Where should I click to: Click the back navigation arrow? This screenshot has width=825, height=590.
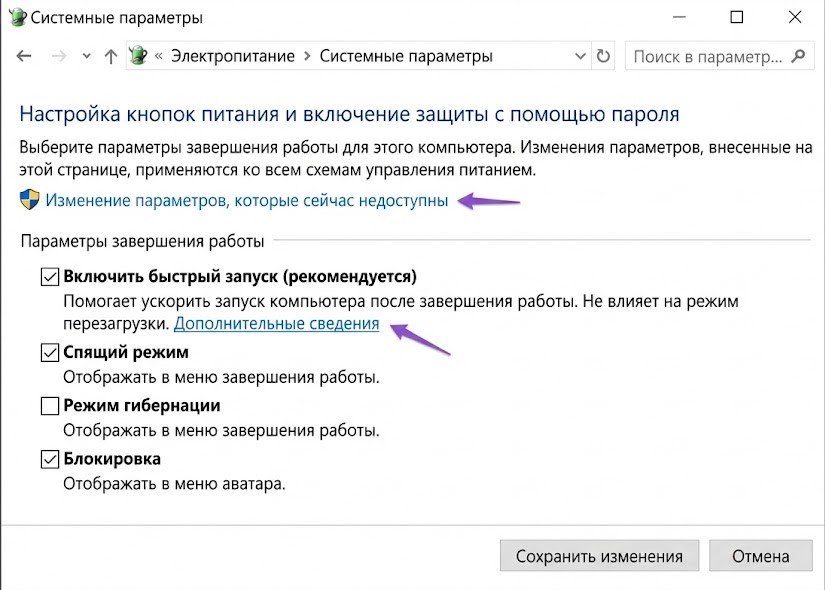22,56
